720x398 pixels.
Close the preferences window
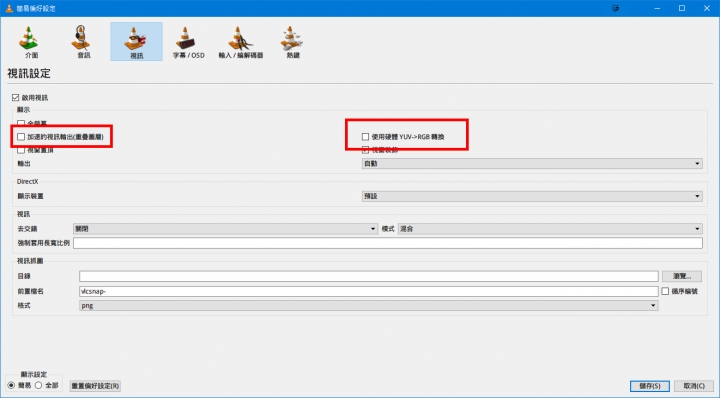pyautogui.click(x=707, y=8)
